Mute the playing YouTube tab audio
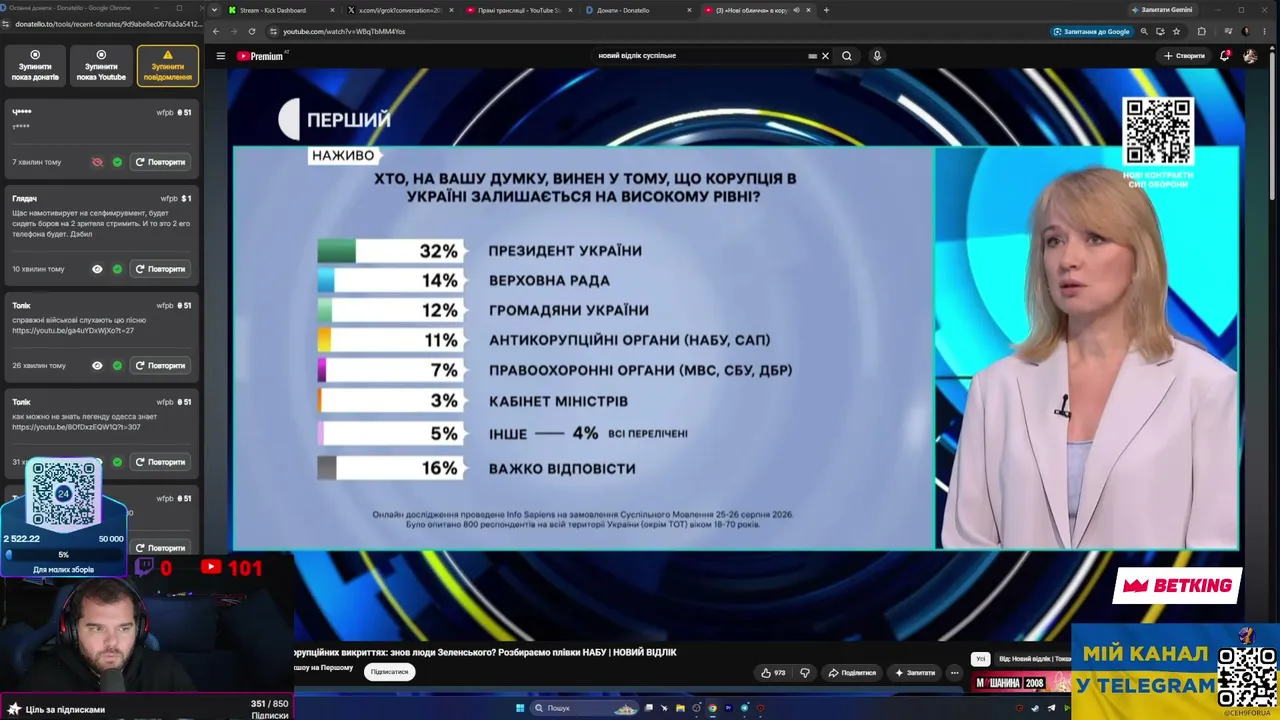1280x720 pixels. 796,10
